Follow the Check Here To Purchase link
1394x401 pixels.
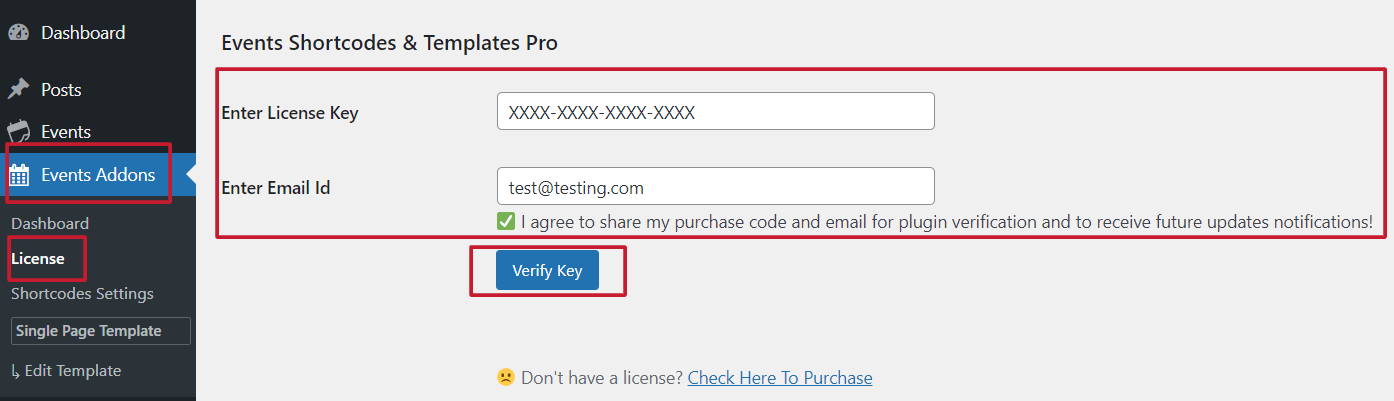tap(780, 378)
